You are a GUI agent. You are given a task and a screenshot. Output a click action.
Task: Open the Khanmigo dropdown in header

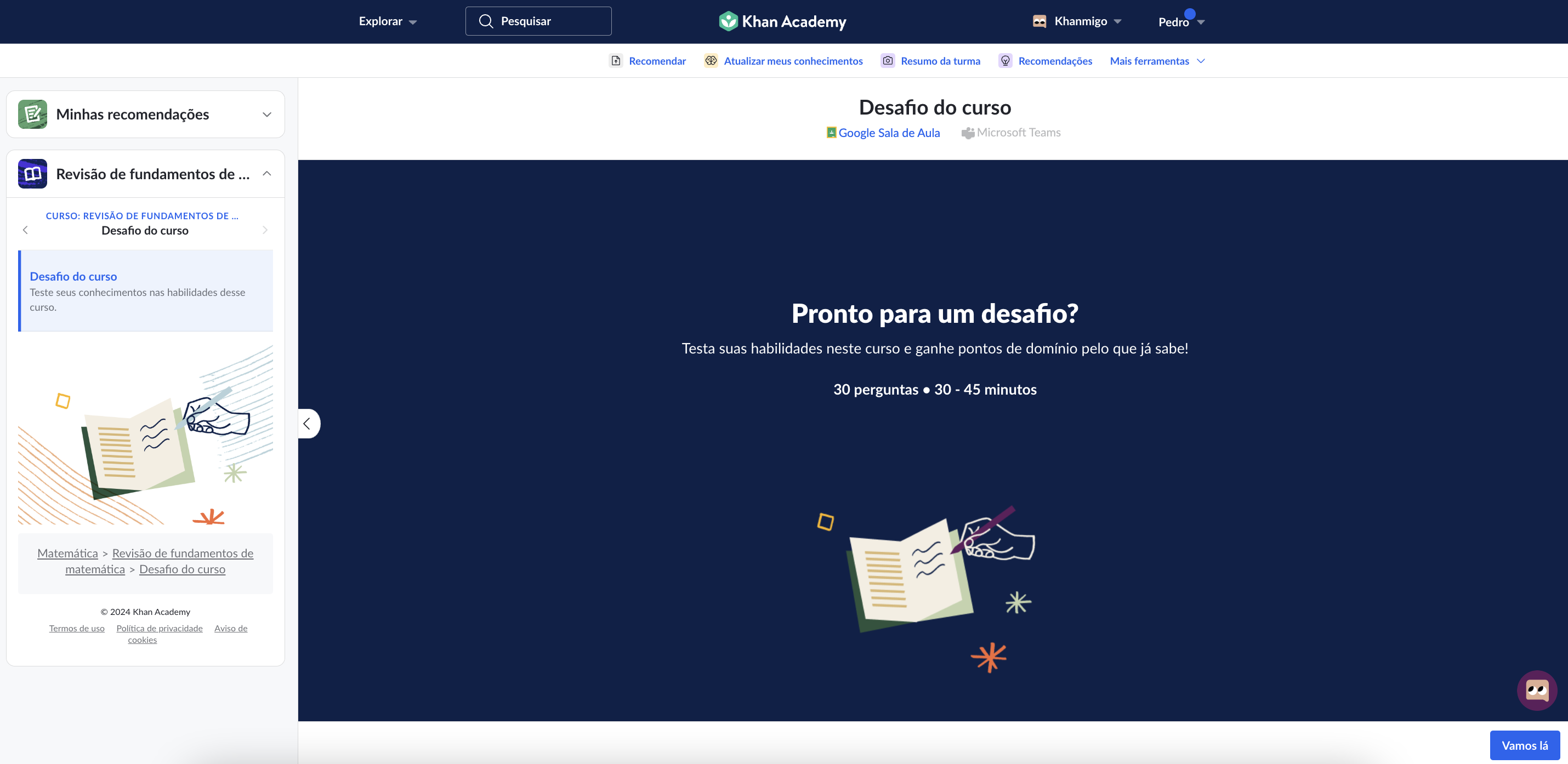click(1077, 21)
